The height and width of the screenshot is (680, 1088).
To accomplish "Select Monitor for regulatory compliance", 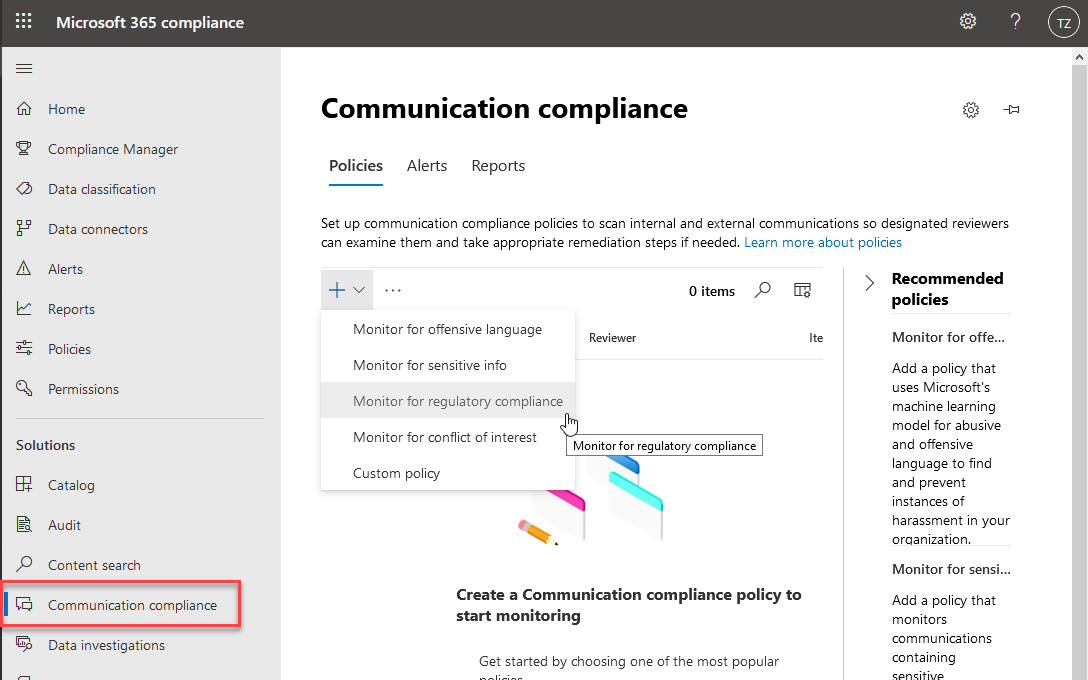I will [457, 401].
